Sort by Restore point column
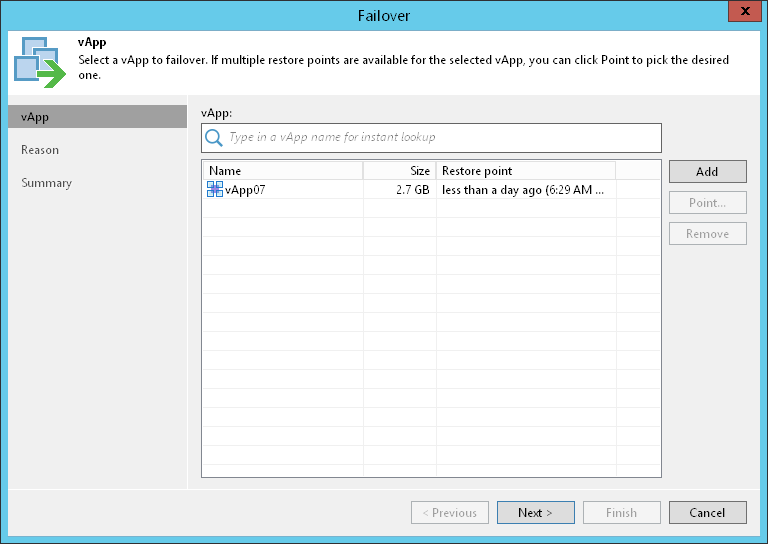The height and width of the screenshot is (544, 768). pyautogui.click(x=525, y=171)
